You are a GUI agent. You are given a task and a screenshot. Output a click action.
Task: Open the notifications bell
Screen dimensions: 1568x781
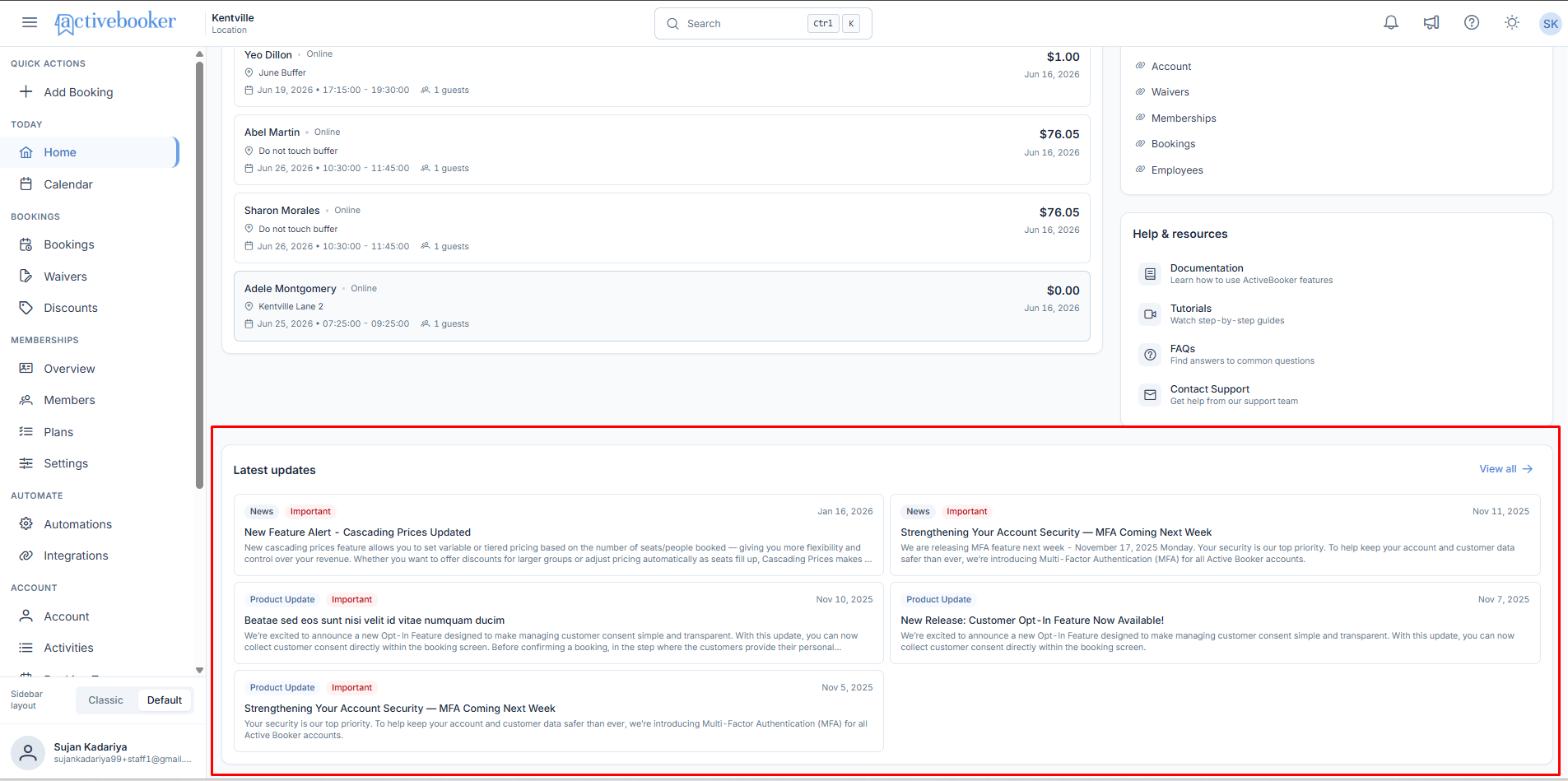[1391, 23]
